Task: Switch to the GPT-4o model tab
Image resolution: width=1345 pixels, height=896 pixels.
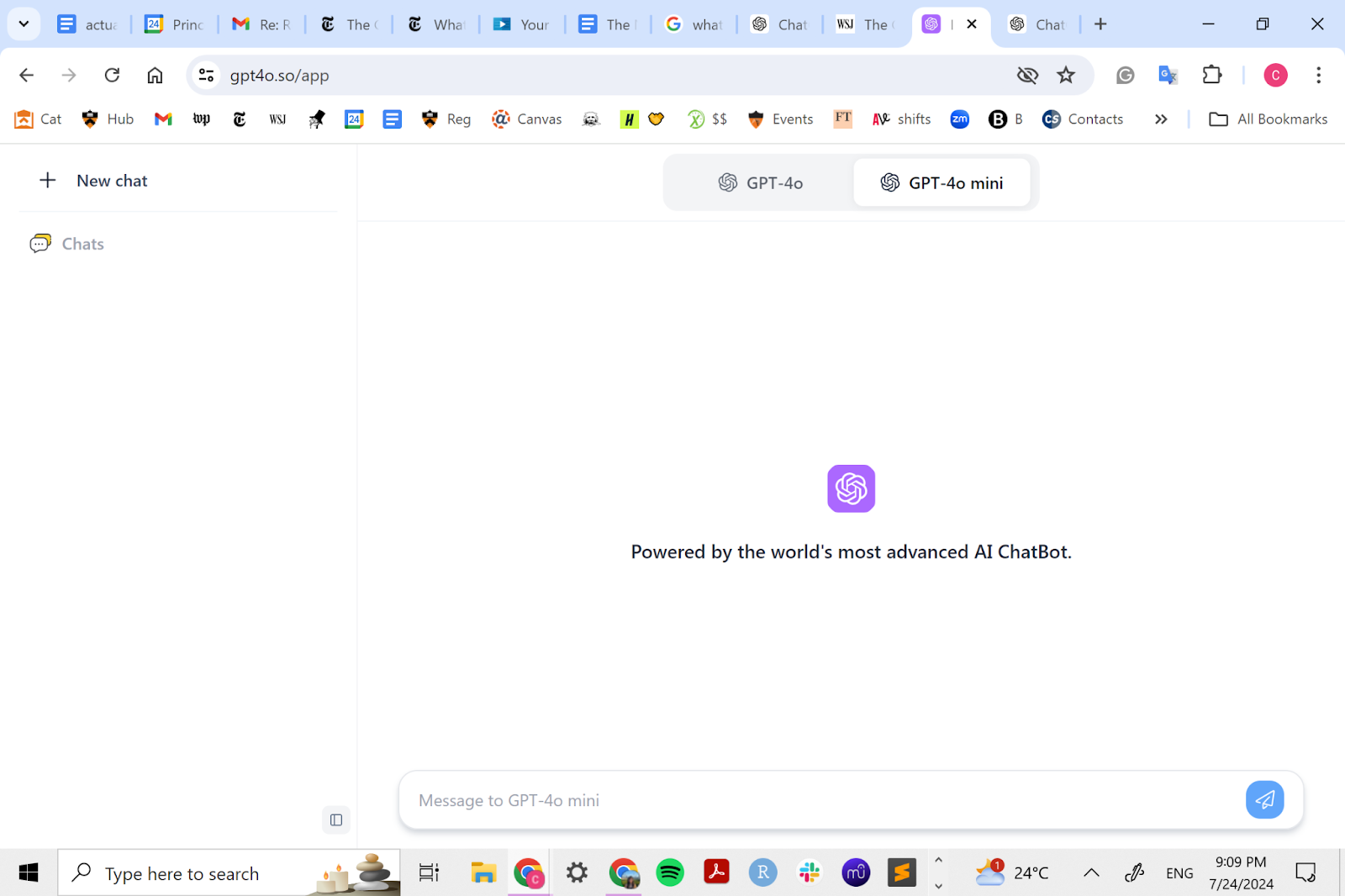Action: [760, 182]
